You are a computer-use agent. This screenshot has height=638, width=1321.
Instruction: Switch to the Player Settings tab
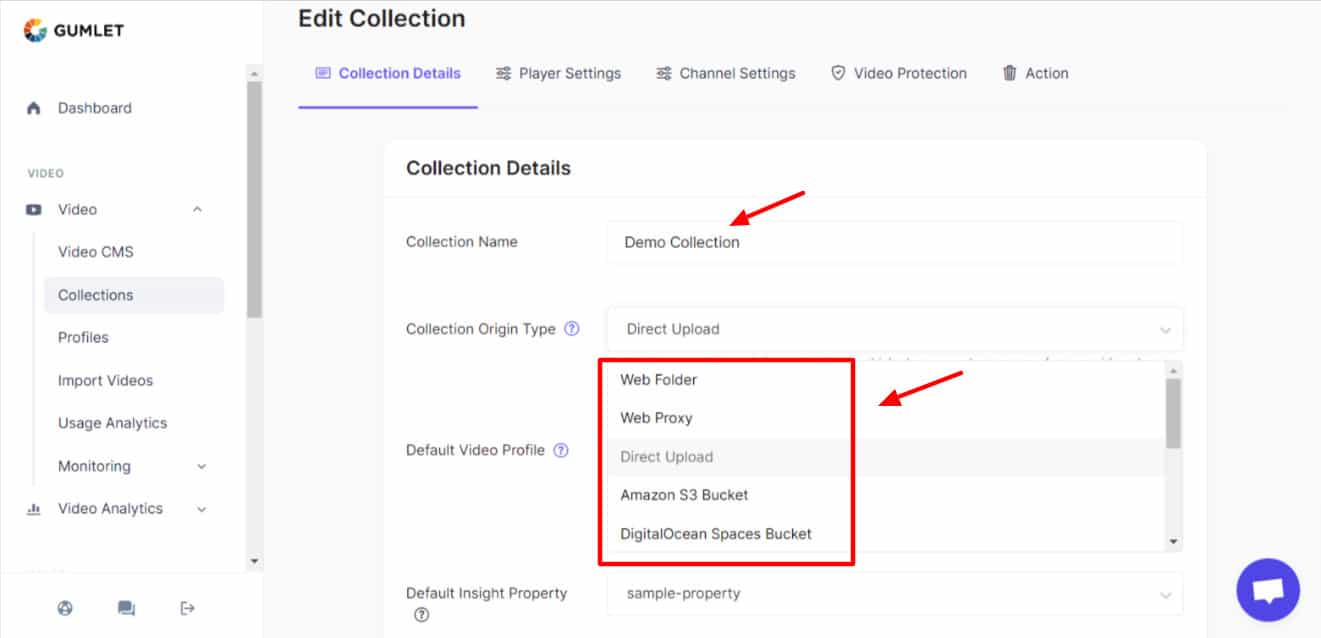[x=558, y=73]
